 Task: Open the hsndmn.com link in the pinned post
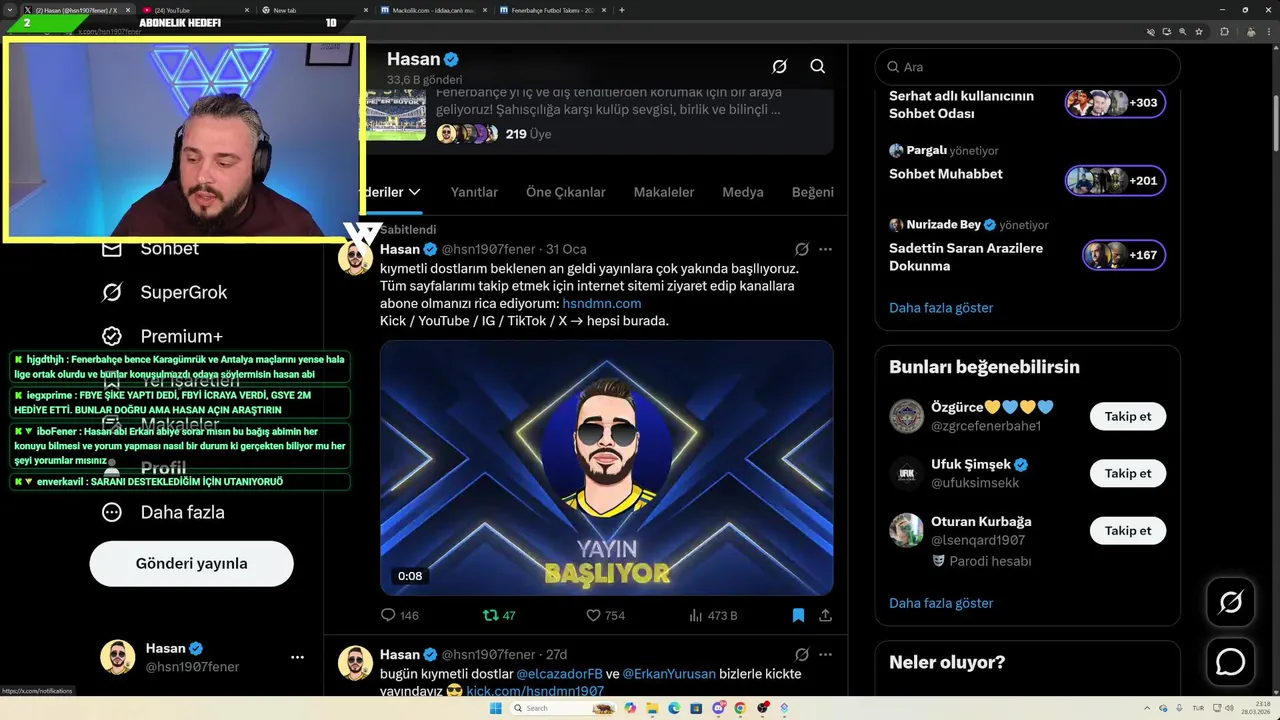tap(602, 304)
